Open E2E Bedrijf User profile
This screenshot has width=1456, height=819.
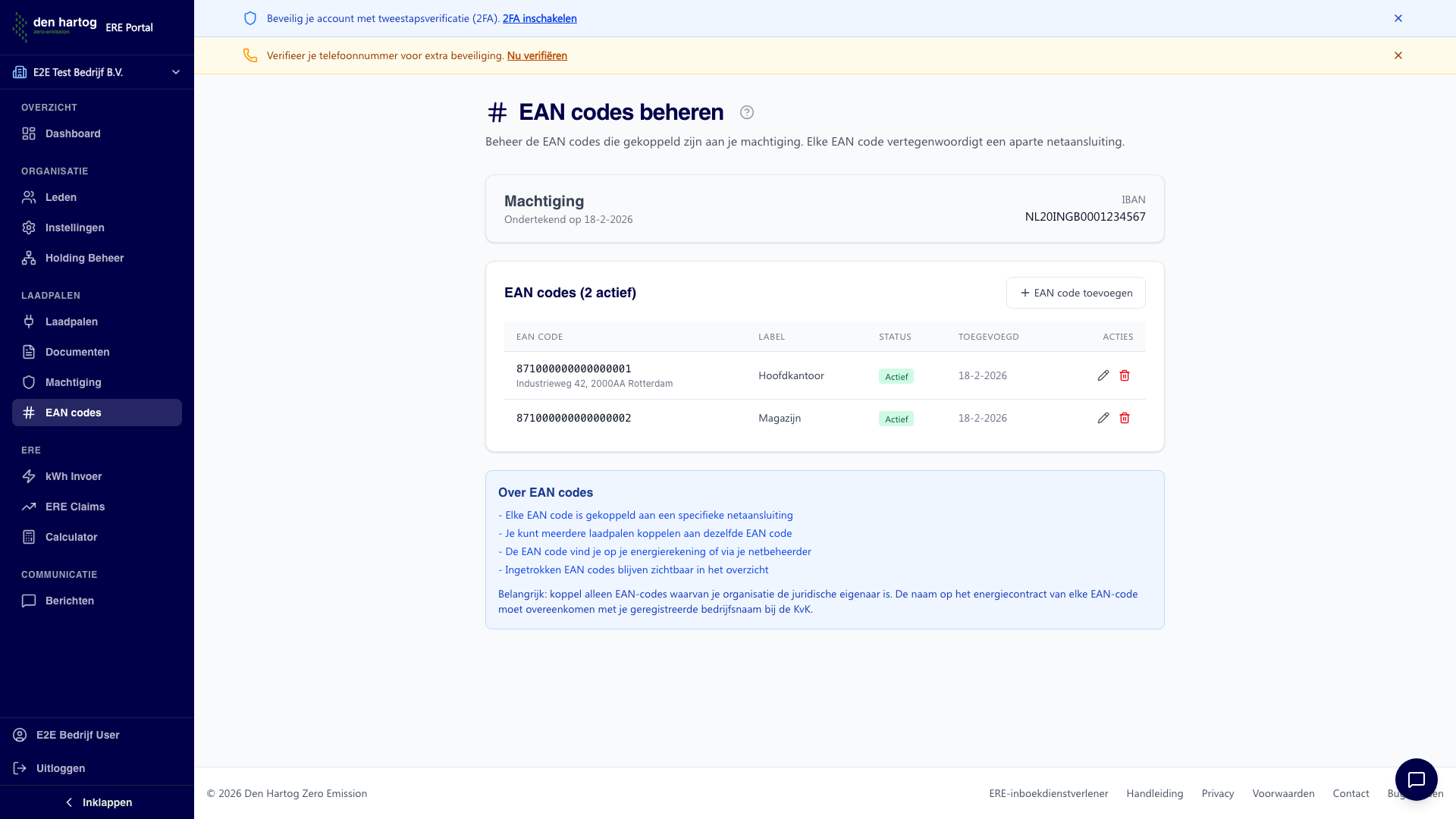click(x=77, y=735)
